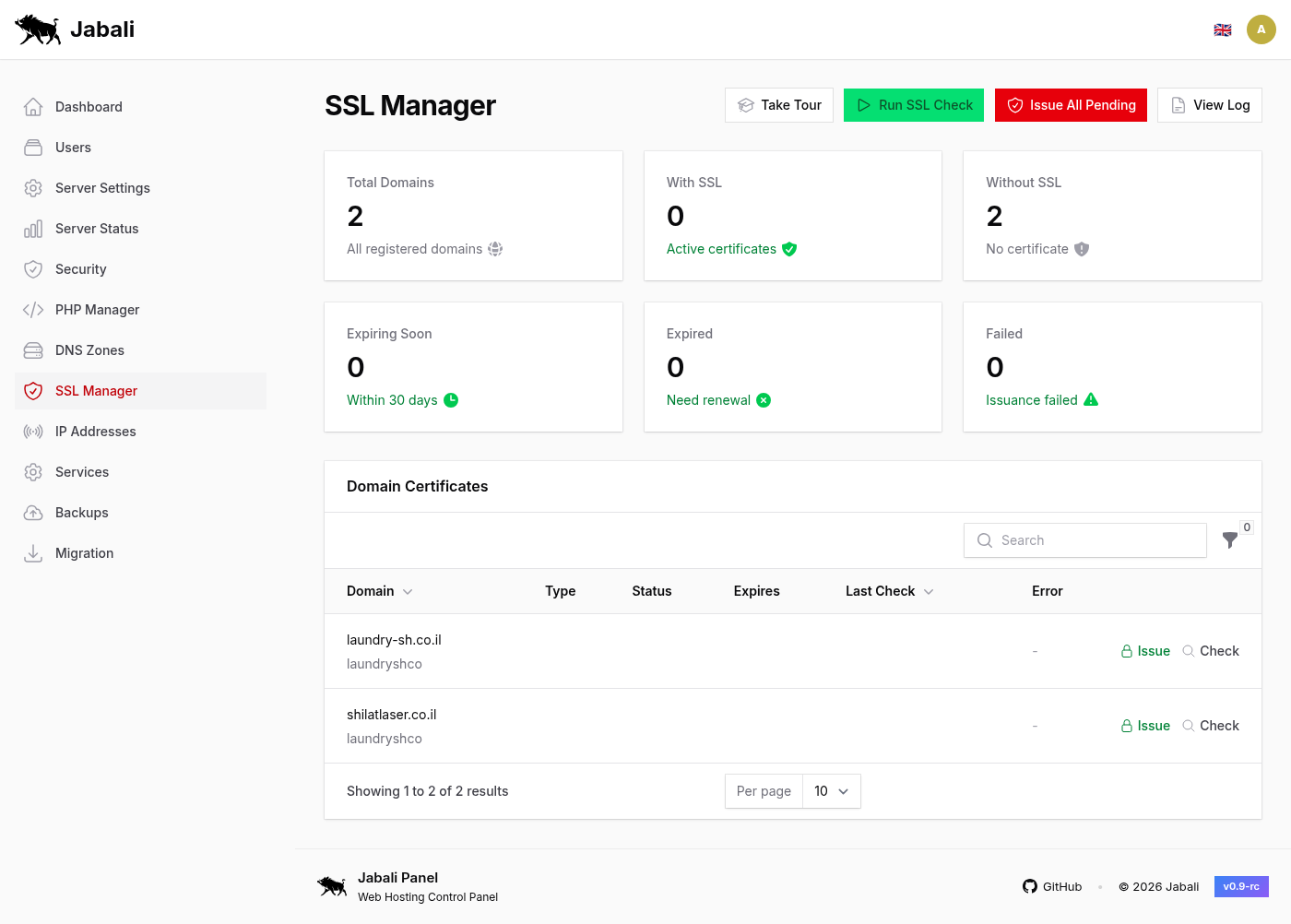Open Server Status via the bar-chart icon
Image resolution: width=1291 pixels, height=924 pixels.
click(33, 228)
